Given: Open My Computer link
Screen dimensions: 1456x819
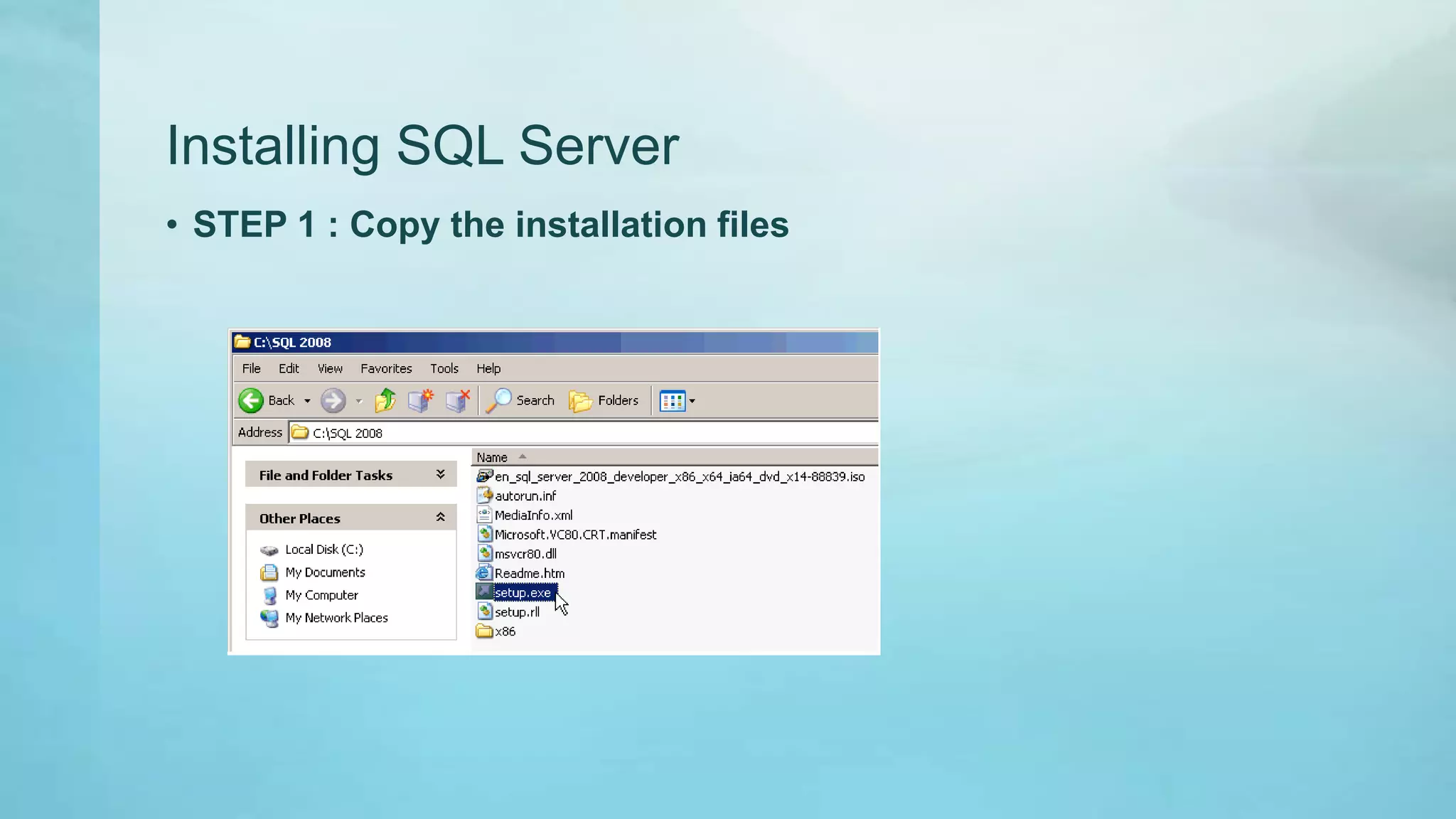Looking at the screenshot, I should 321,595.
